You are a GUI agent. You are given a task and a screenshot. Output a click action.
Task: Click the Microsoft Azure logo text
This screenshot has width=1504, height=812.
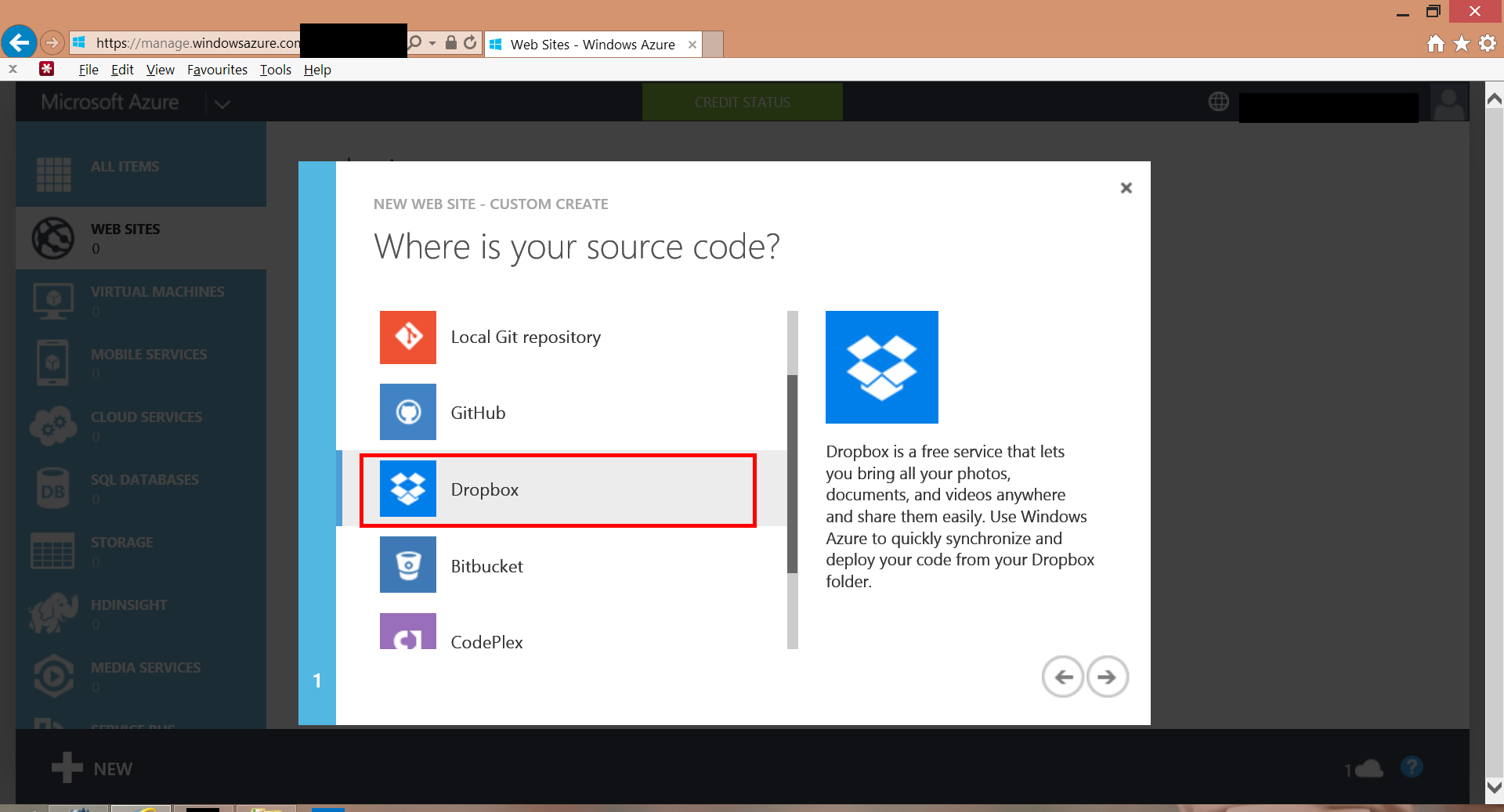click(110, 102)
